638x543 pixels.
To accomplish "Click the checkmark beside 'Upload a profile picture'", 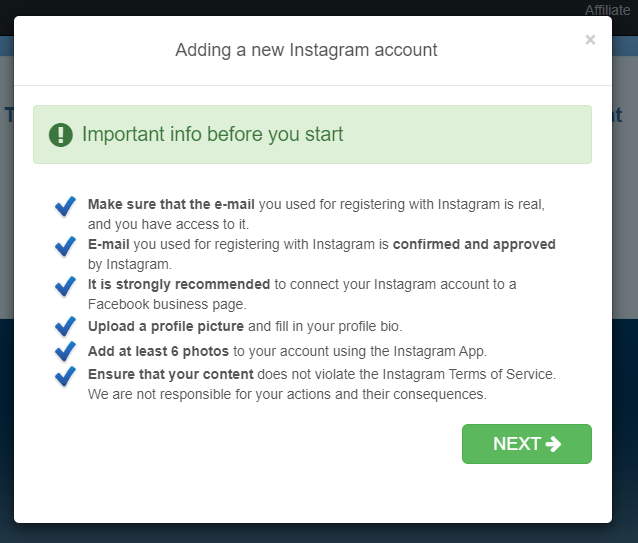I will [x=66, y=326].
